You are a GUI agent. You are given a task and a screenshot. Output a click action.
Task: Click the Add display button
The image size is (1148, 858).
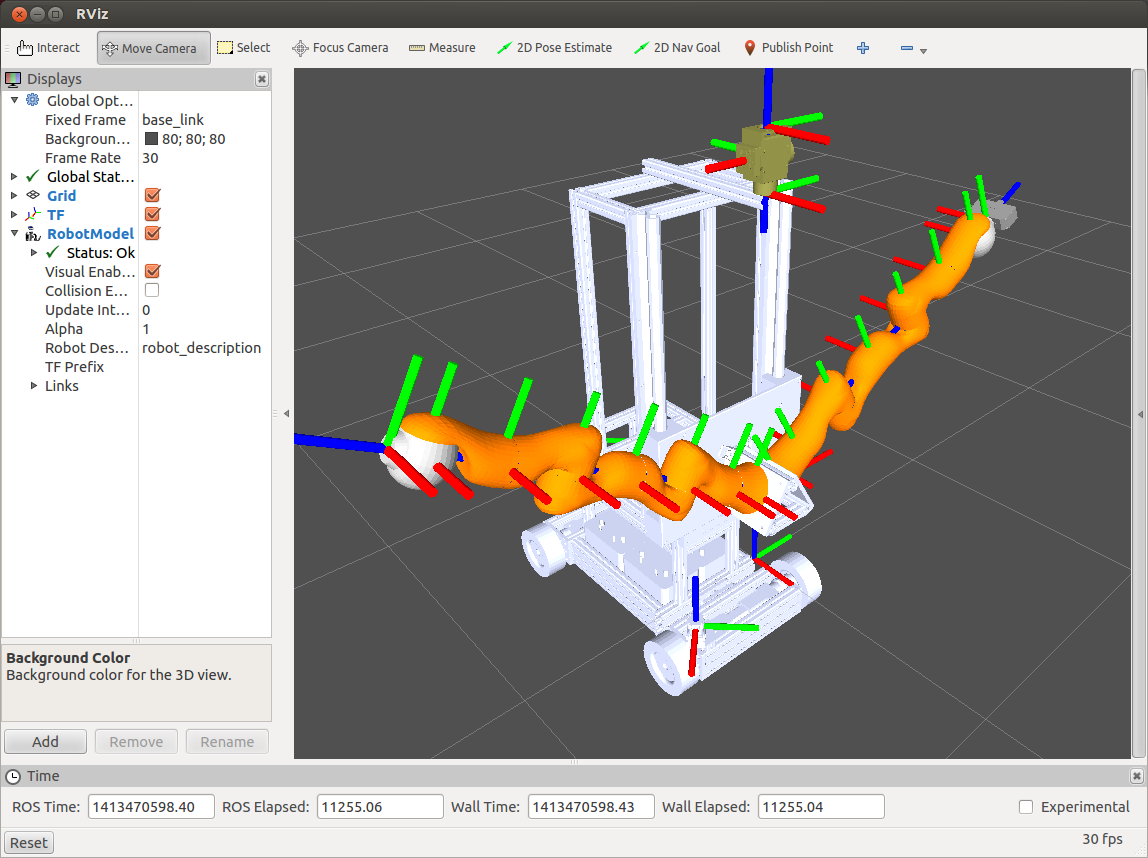click(x=45, y=742)
